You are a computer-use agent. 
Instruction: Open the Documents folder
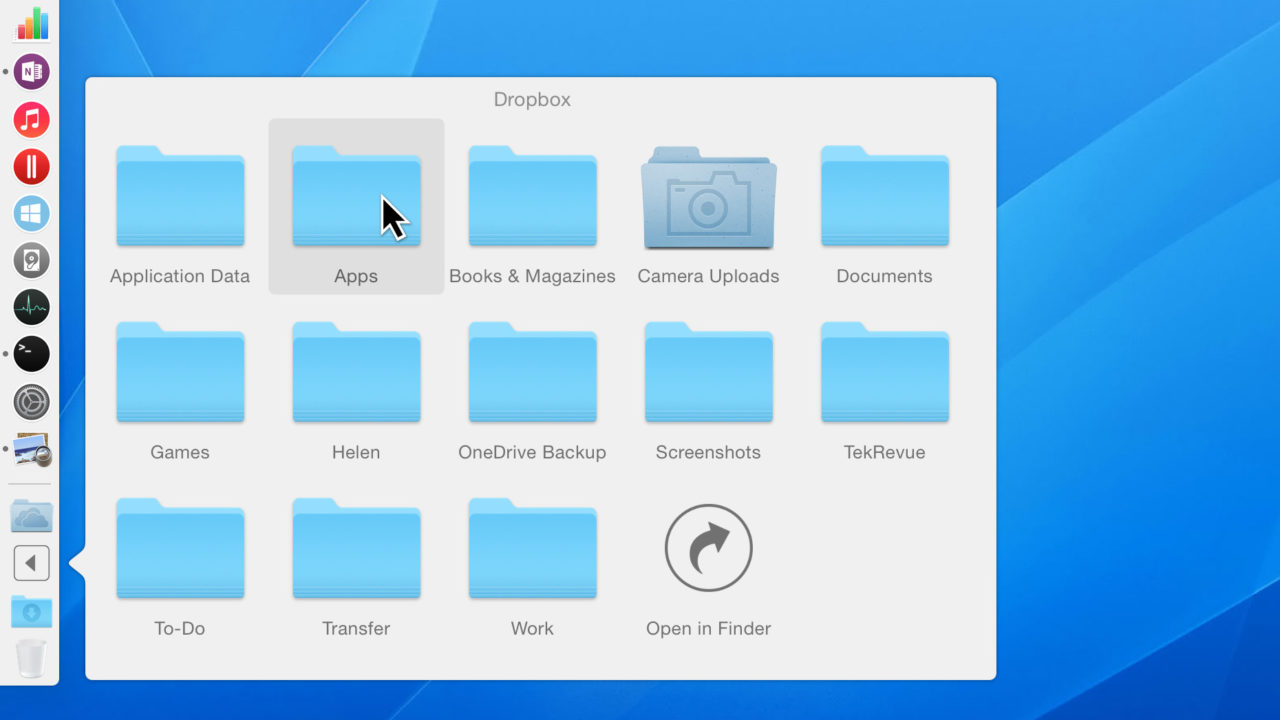pos(884,196)
